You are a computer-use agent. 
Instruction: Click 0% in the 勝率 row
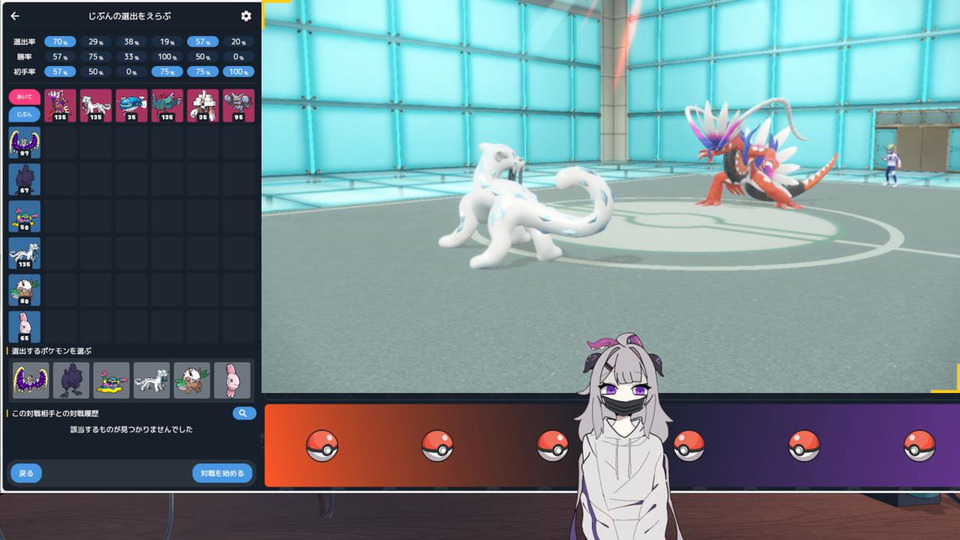(238, 56)
